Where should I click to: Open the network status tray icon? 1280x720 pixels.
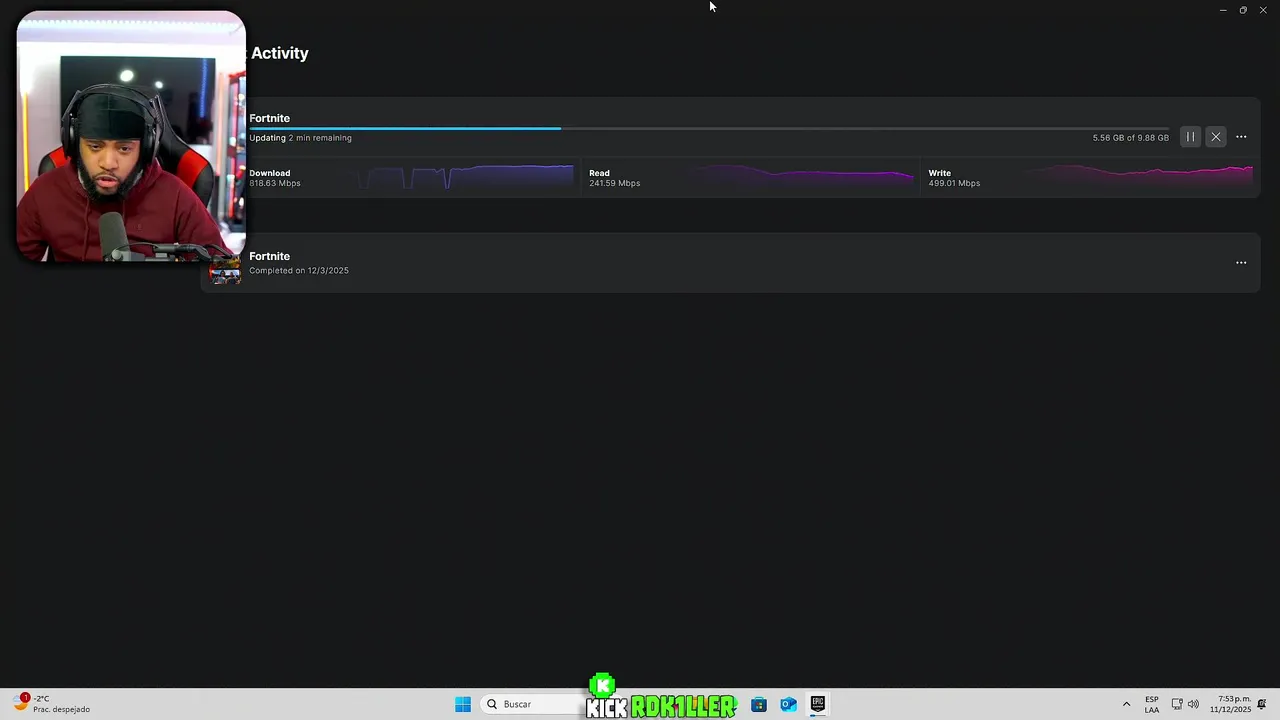[1177, 704]
